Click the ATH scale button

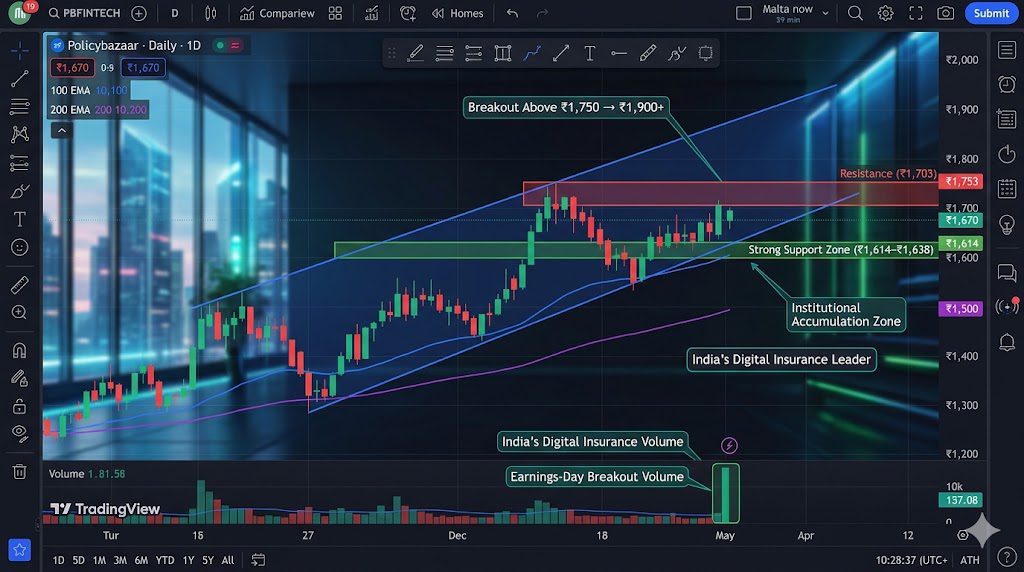tap(970, 560)
